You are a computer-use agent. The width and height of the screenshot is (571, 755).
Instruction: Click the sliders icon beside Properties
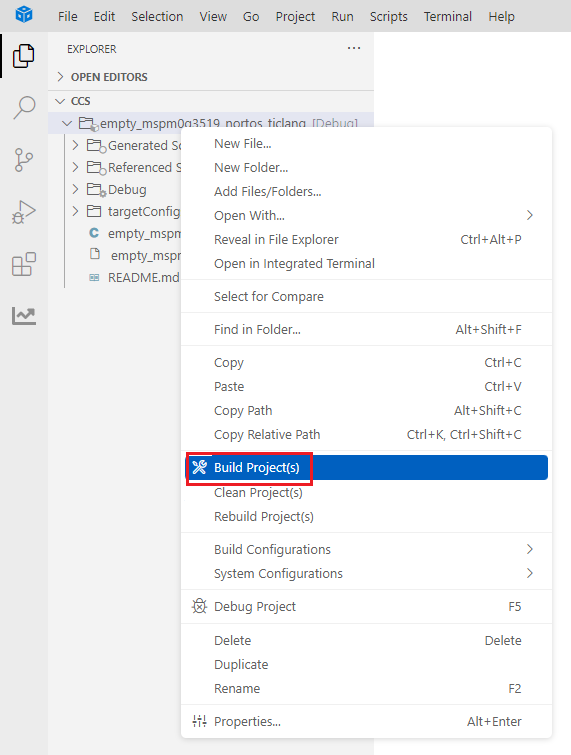(x=199, y=721)
